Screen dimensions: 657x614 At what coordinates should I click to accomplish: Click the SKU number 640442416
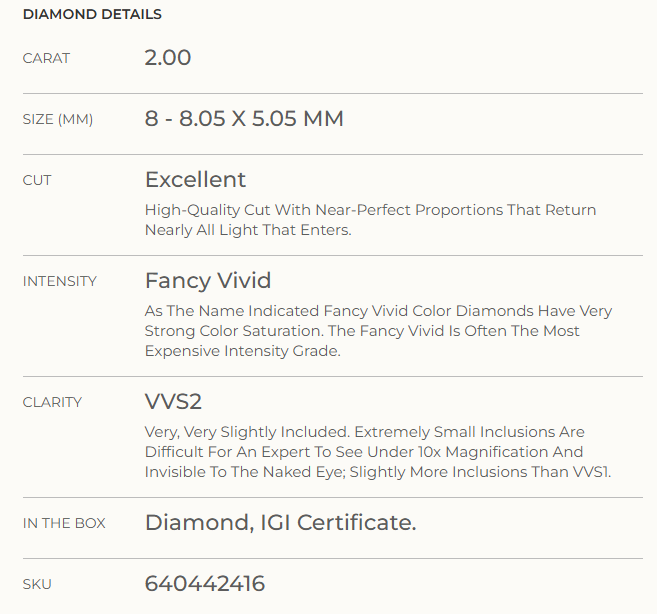point(205,583)
